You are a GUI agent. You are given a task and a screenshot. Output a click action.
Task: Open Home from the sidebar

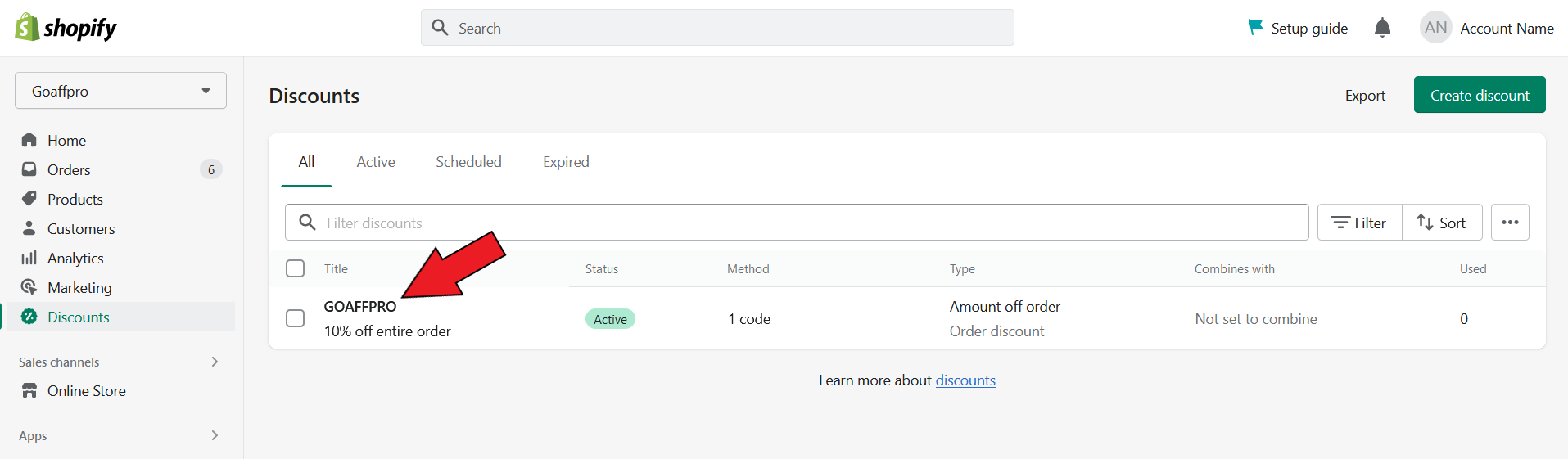point(66,141)
